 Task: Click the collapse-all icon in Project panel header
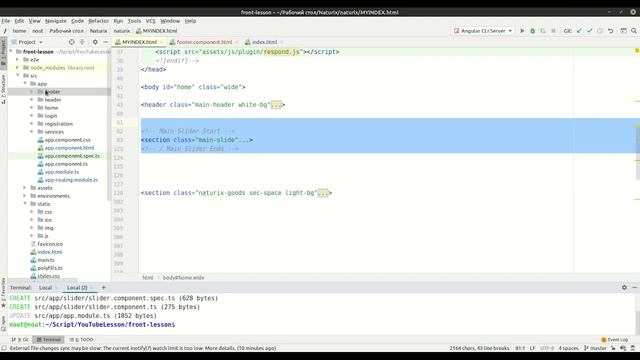(x=82, y=42)
